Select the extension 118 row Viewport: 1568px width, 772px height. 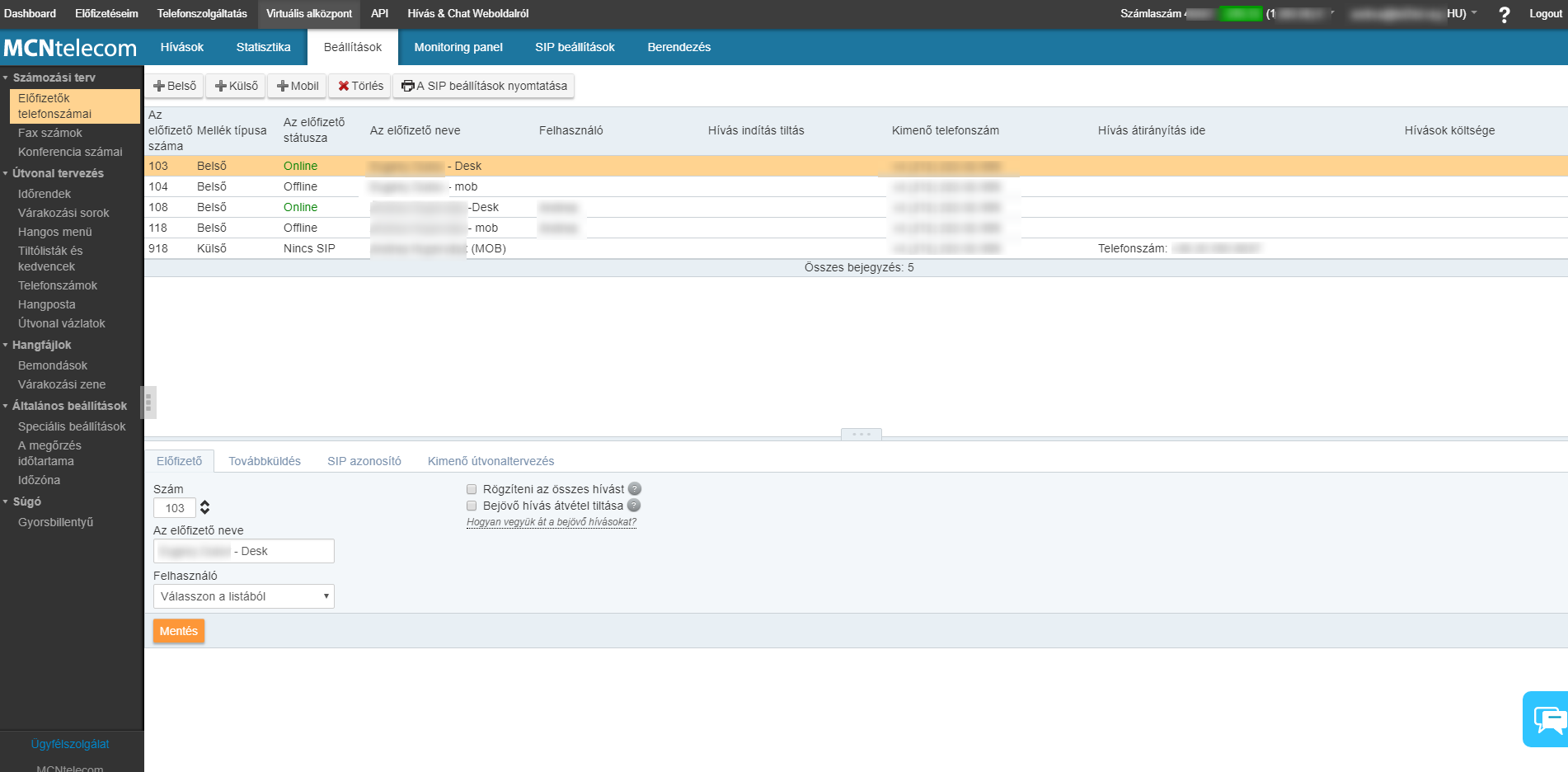856,228
